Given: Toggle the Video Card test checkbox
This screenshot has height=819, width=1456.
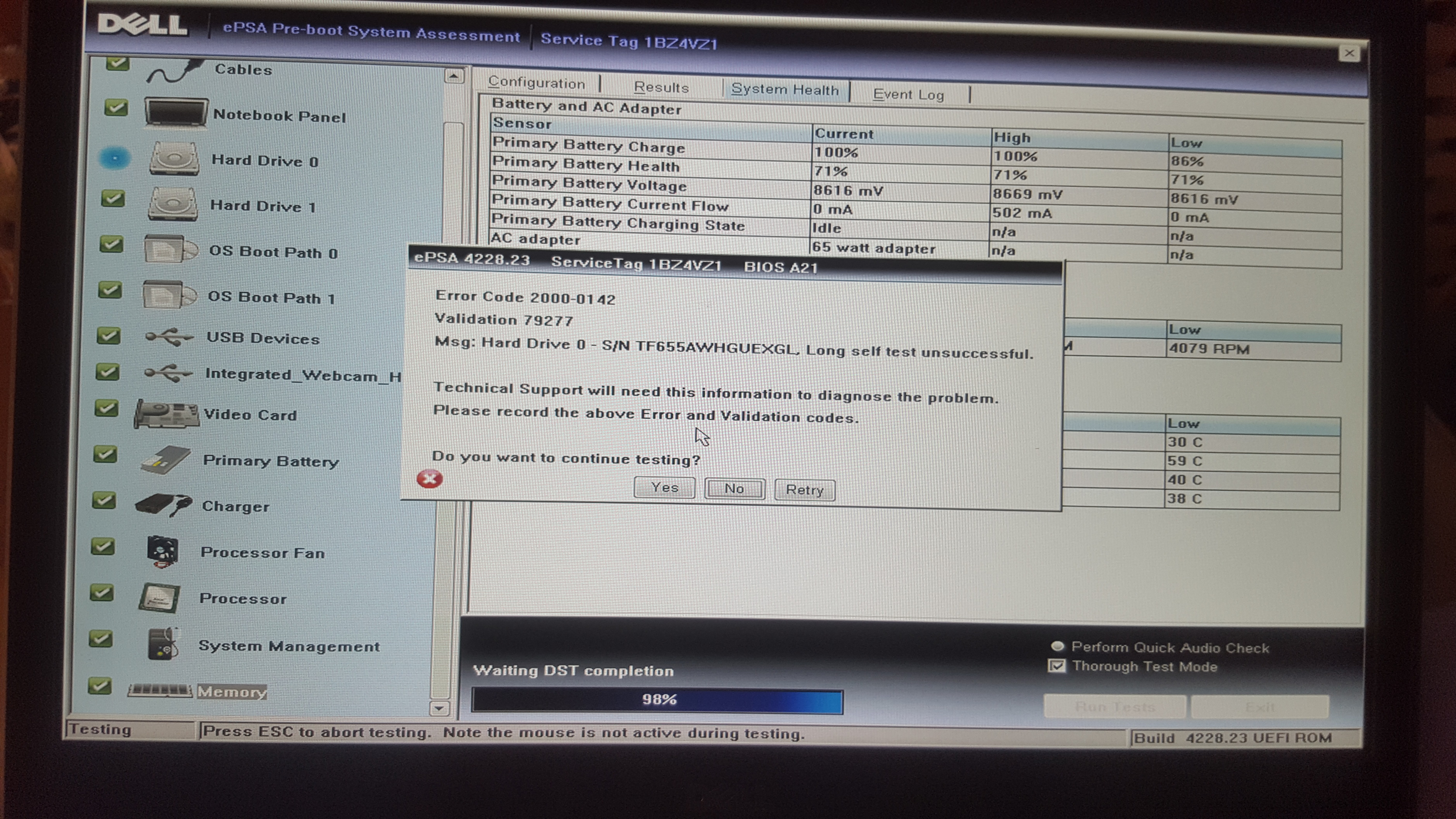Looking at the screenshot, I should (x=106, y=408).
